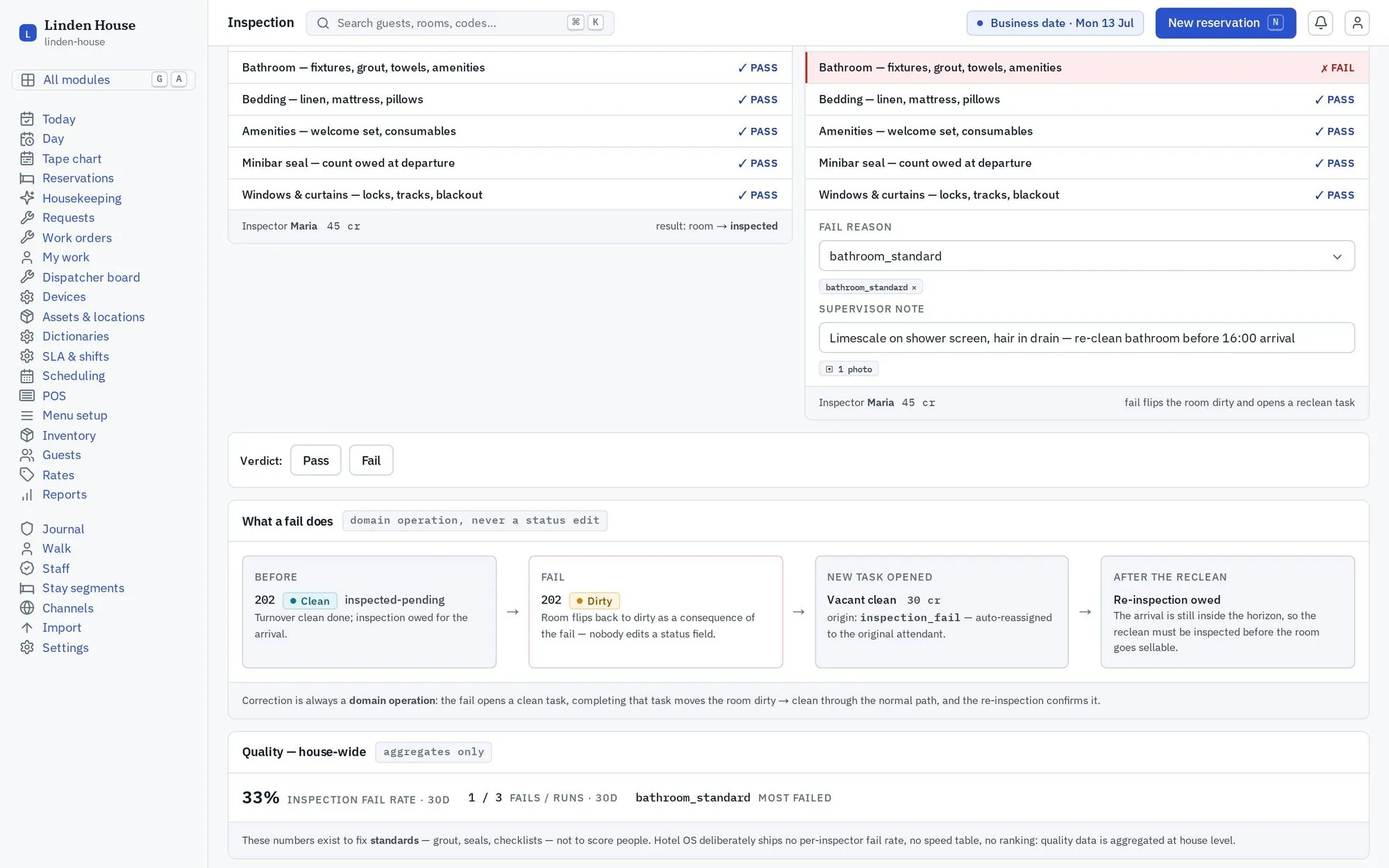The width and height of the screenshot is (1389, 868).
Task: Click the Devices gear icon
Action: 27,297
